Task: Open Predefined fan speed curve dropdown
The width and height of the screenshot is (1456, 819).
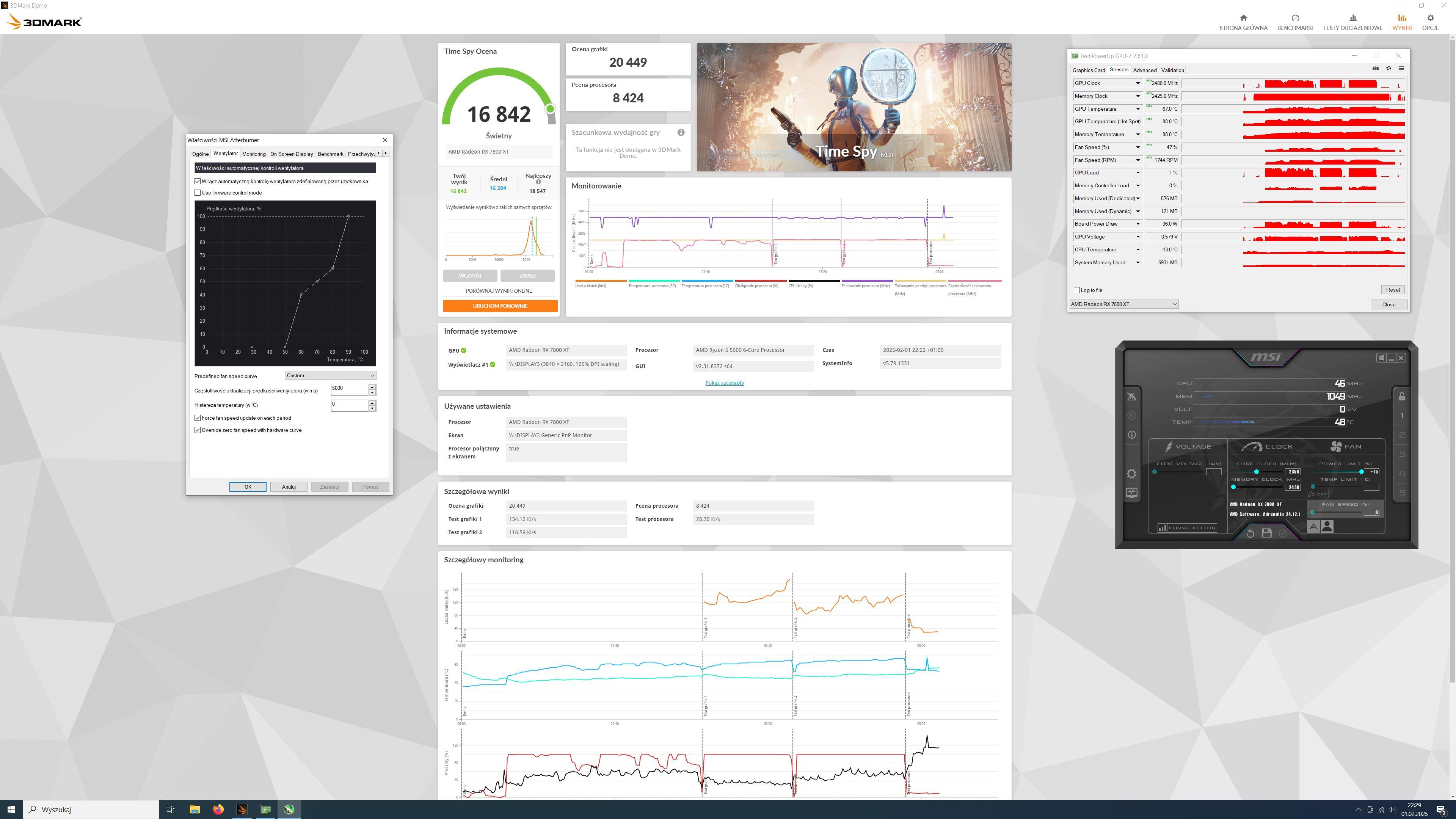Action: (331, 375)
